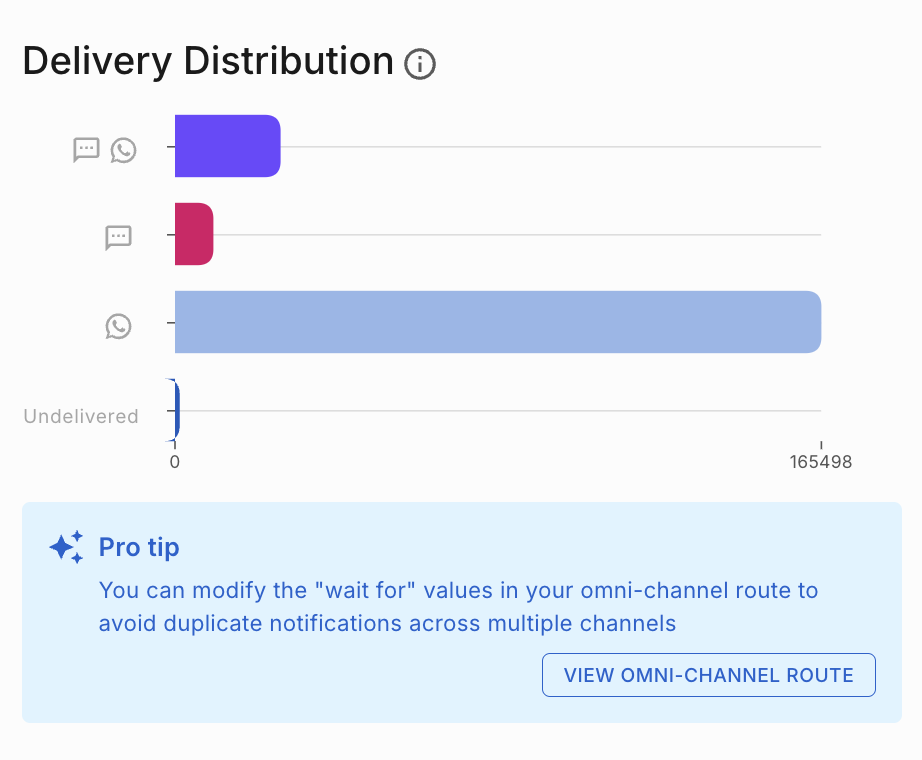This screenshot has height=760, width=922.
Task: Click the long light-blue WhatsApp bar
Action: click(x=497, y=322)
